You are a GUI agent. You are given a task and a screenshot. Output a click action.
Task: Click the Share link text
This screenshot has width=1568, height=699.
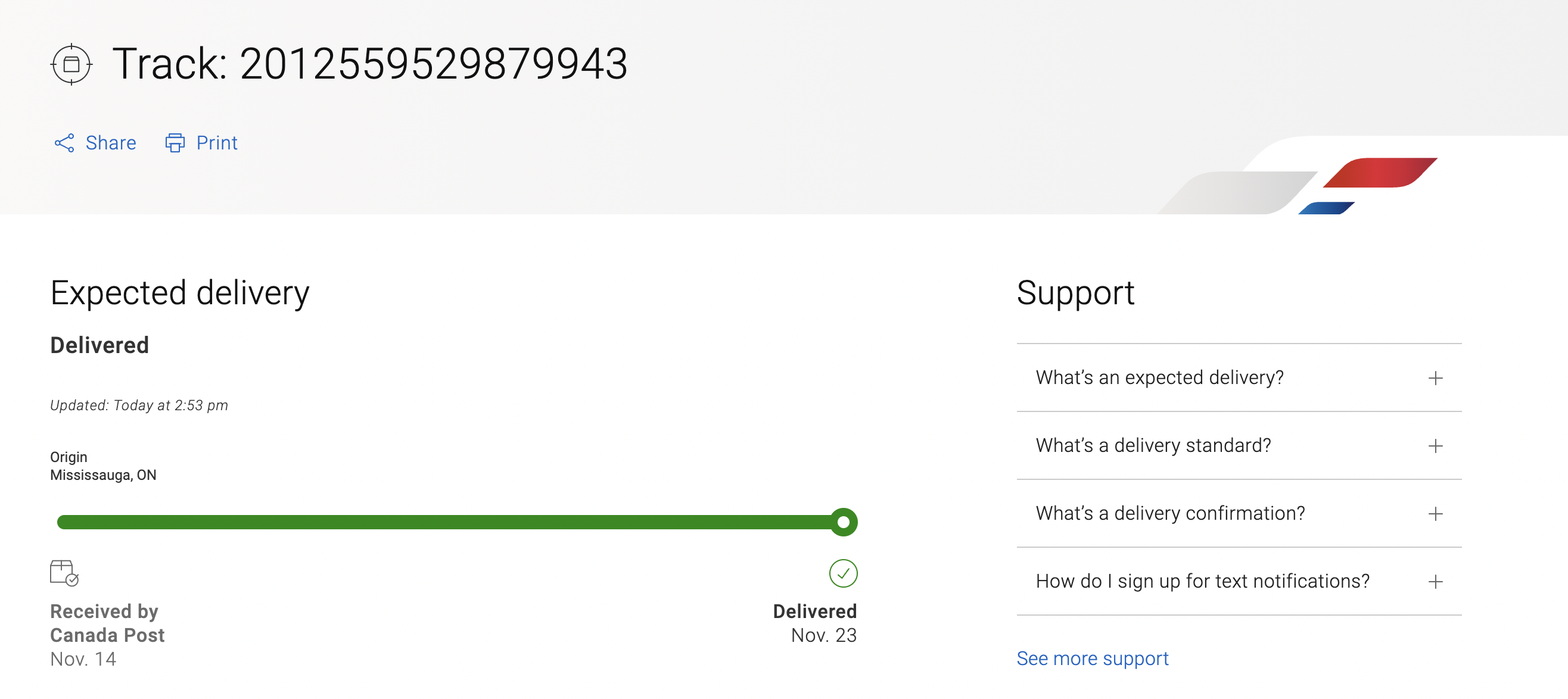(x=111, y=143)
